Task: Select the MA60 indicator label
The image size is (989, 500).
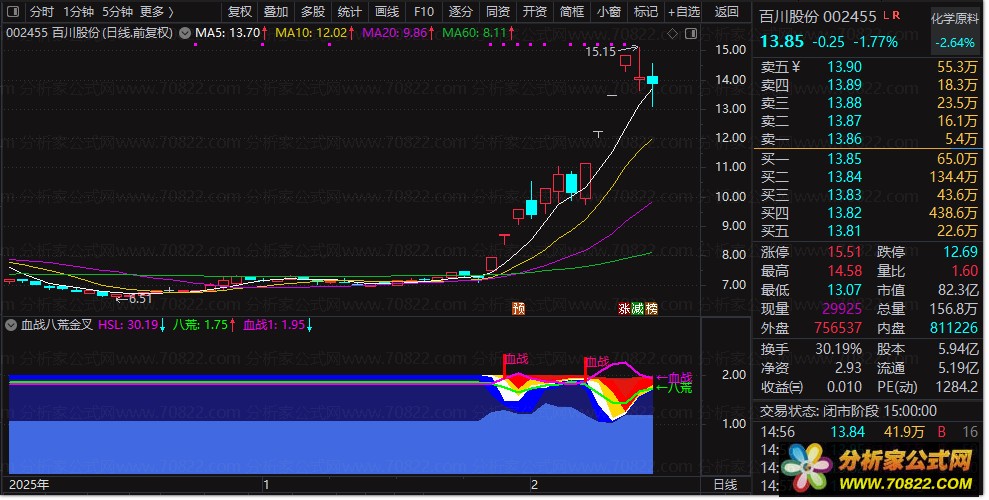Action: [478, 32]
